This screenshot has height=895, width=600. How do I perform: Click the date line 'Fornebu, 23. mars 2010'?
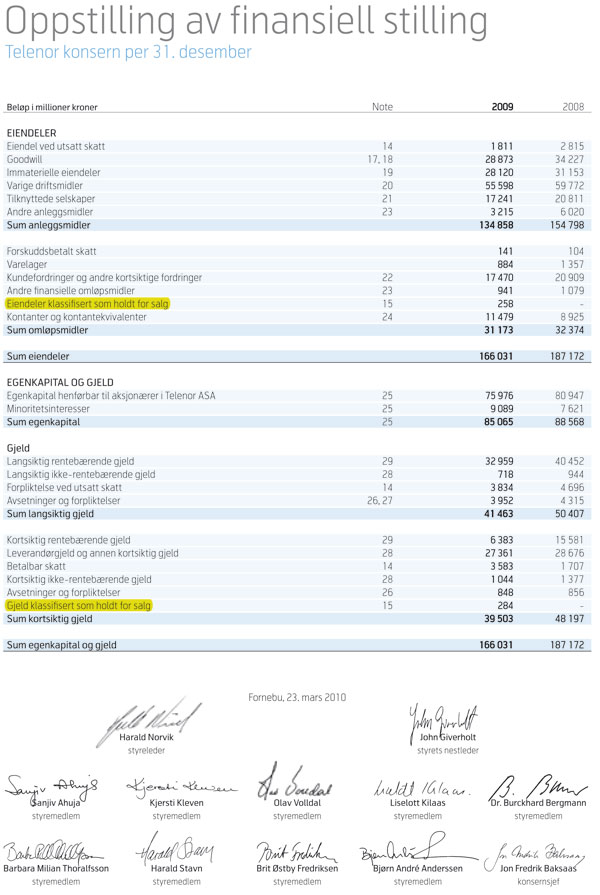[297, 697]
